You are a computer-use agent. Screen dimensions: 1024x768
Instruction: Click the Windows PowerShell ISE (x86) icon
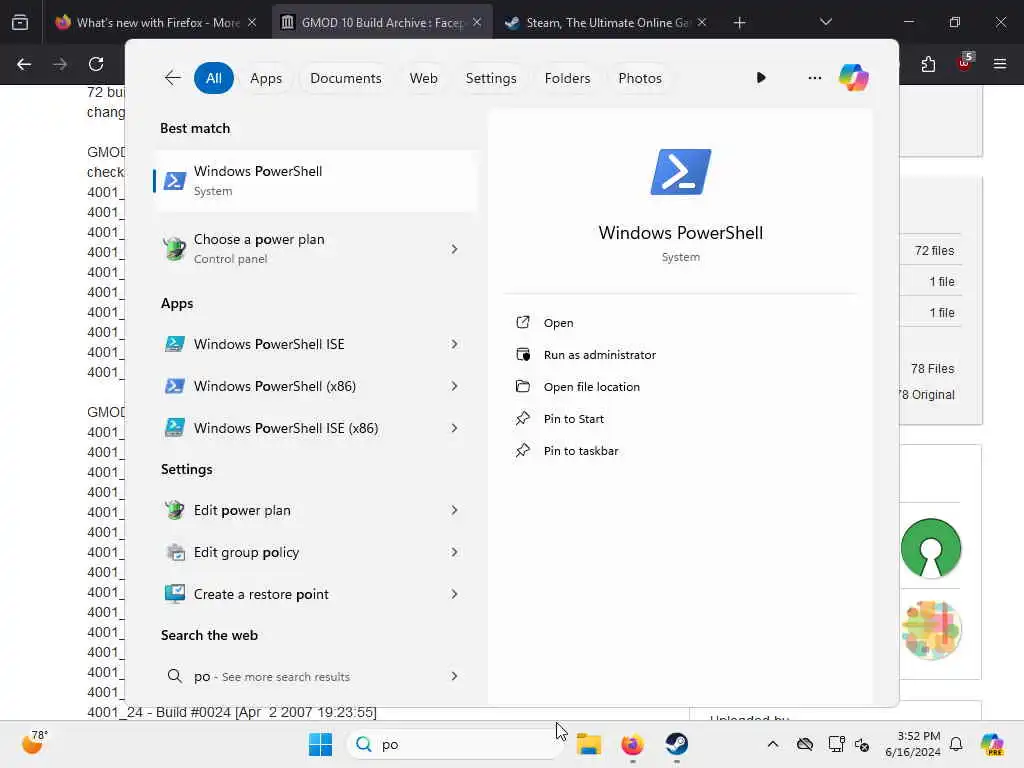[x=174, y=428]
